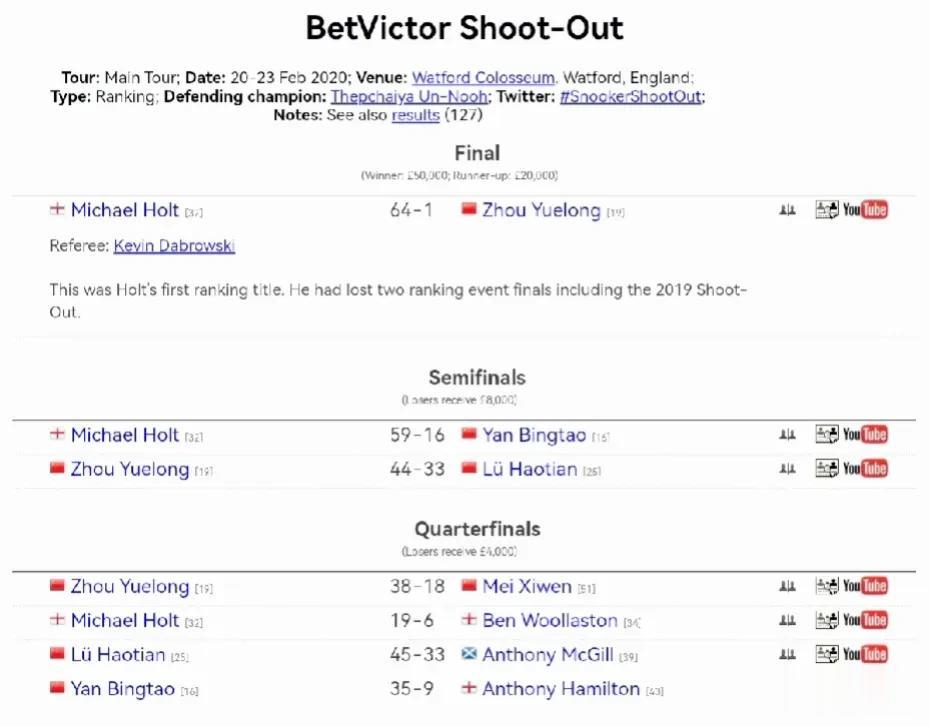
Task: Open YouTube icon for Lü Haotian vs McGill
Action: click(x=865, y=654)
